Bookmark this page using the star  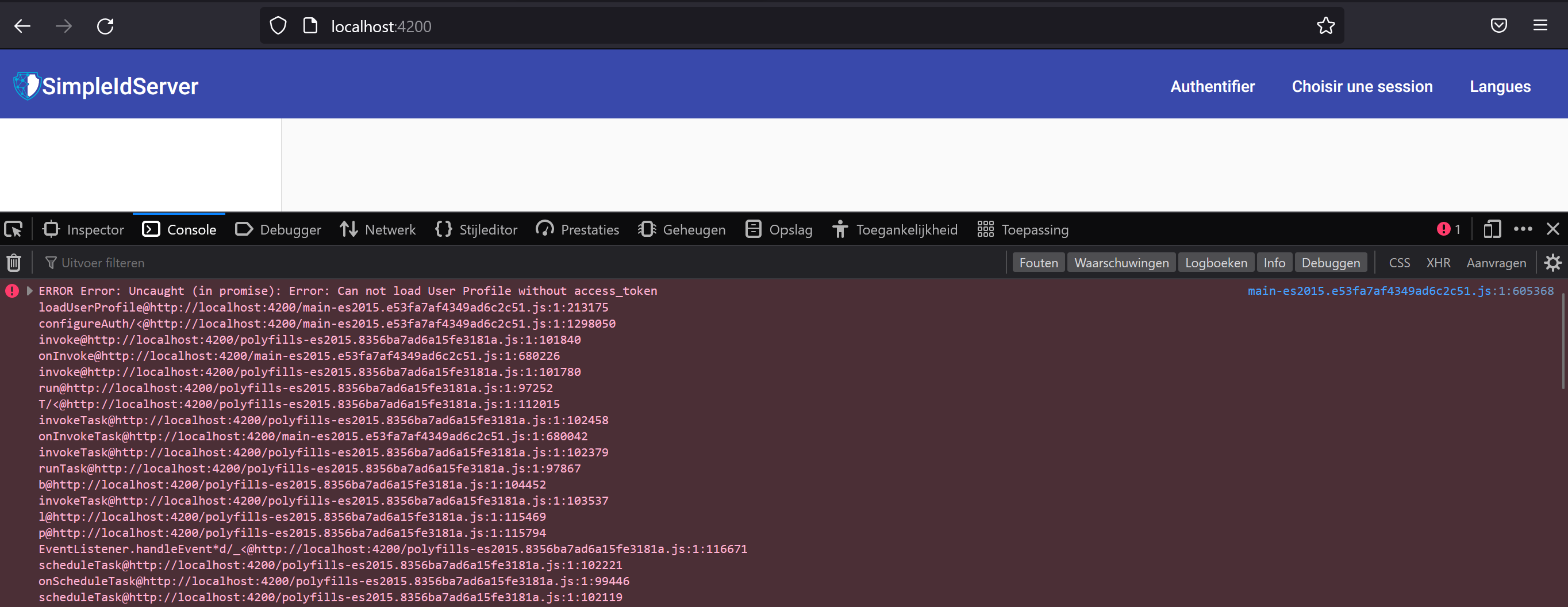point(1326,25)
